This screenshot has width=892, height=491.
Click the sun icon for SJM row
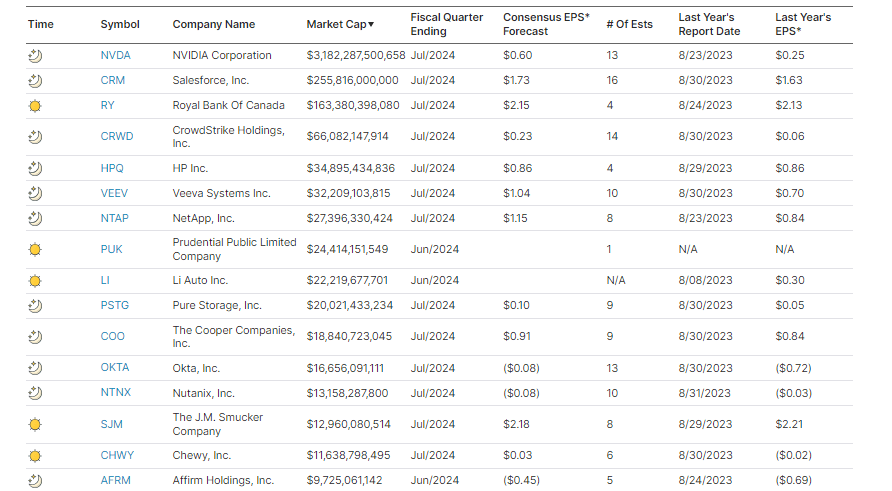35,424
